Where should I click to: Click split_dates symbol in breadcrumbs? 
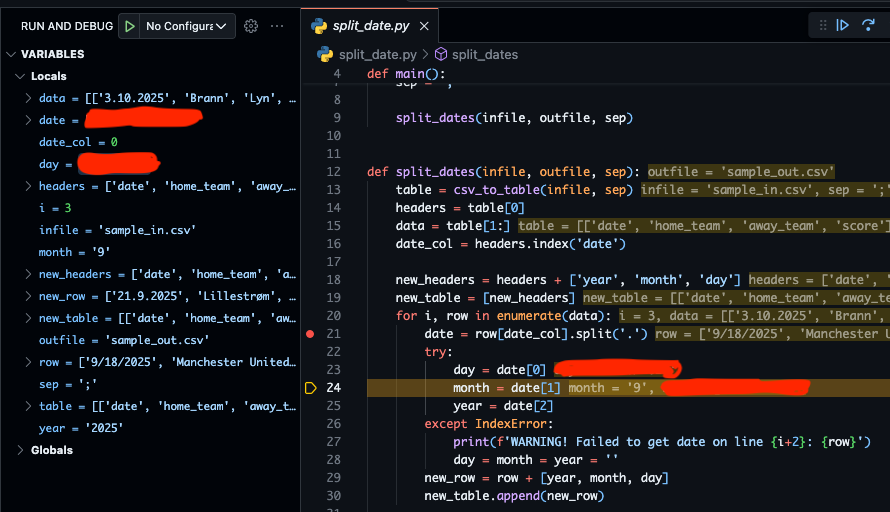[x=484, y=54]
